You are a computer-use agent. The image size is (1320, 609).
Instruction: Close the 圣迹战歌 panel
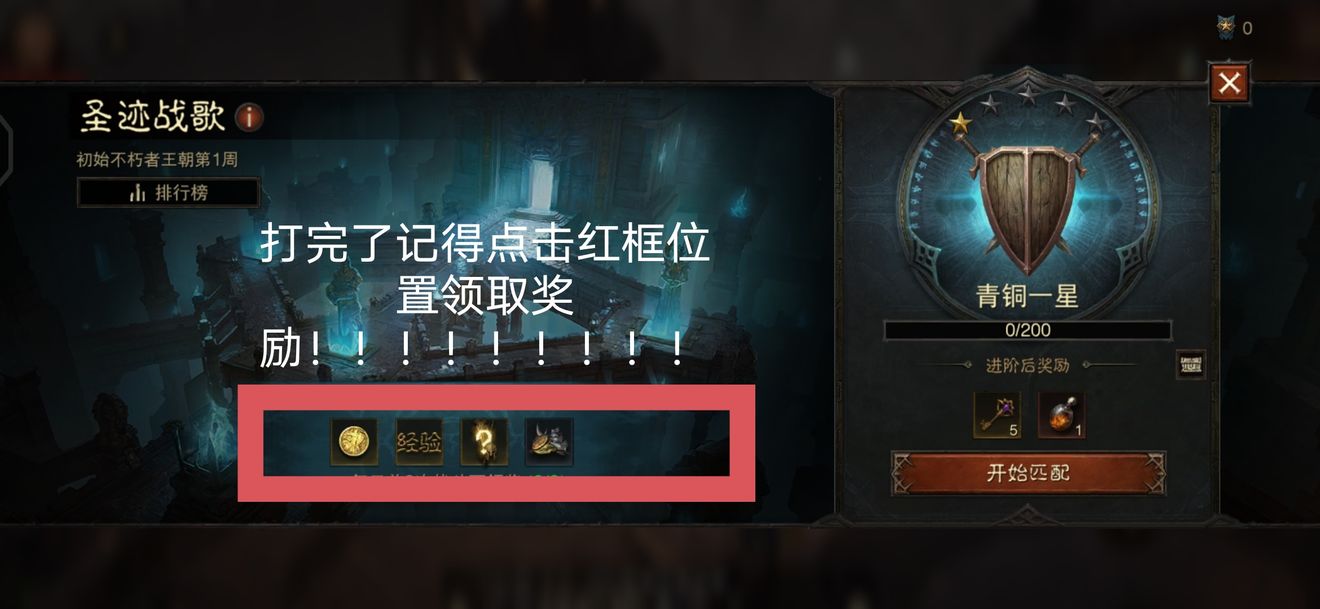(1229, 83)
